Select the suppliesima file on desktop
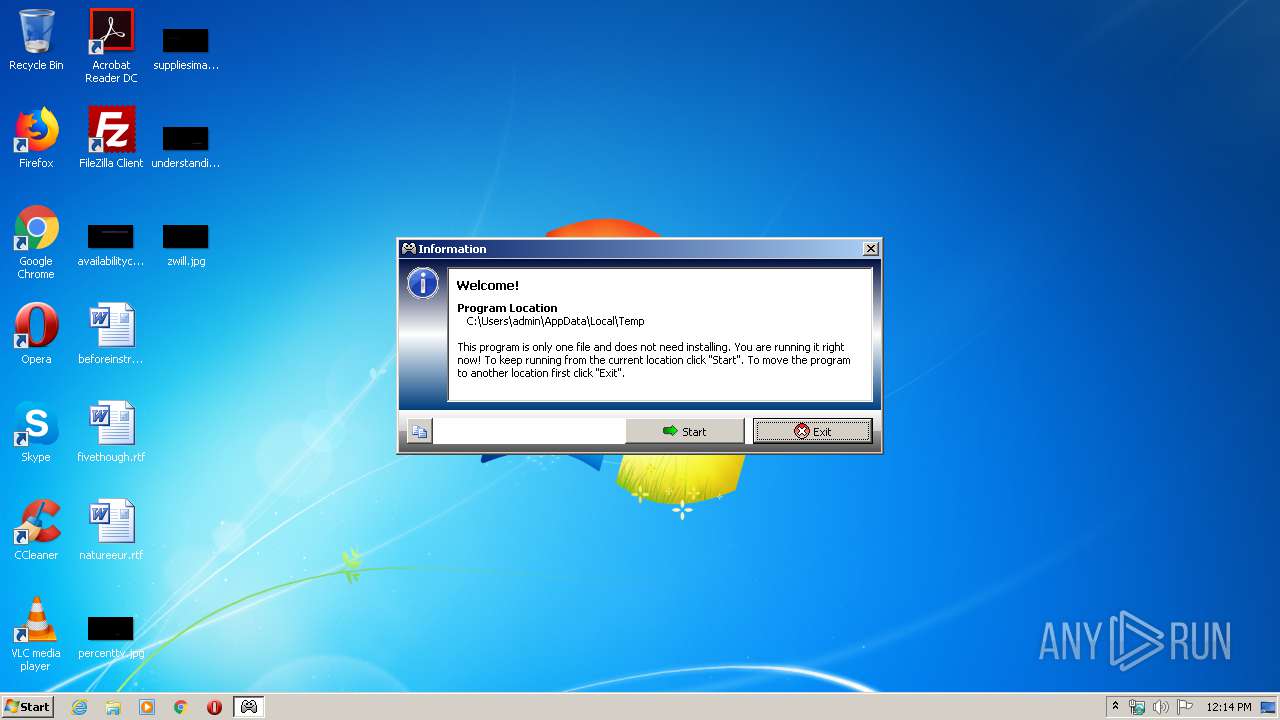Screen dimensions: 1280x720 [186, 48]
